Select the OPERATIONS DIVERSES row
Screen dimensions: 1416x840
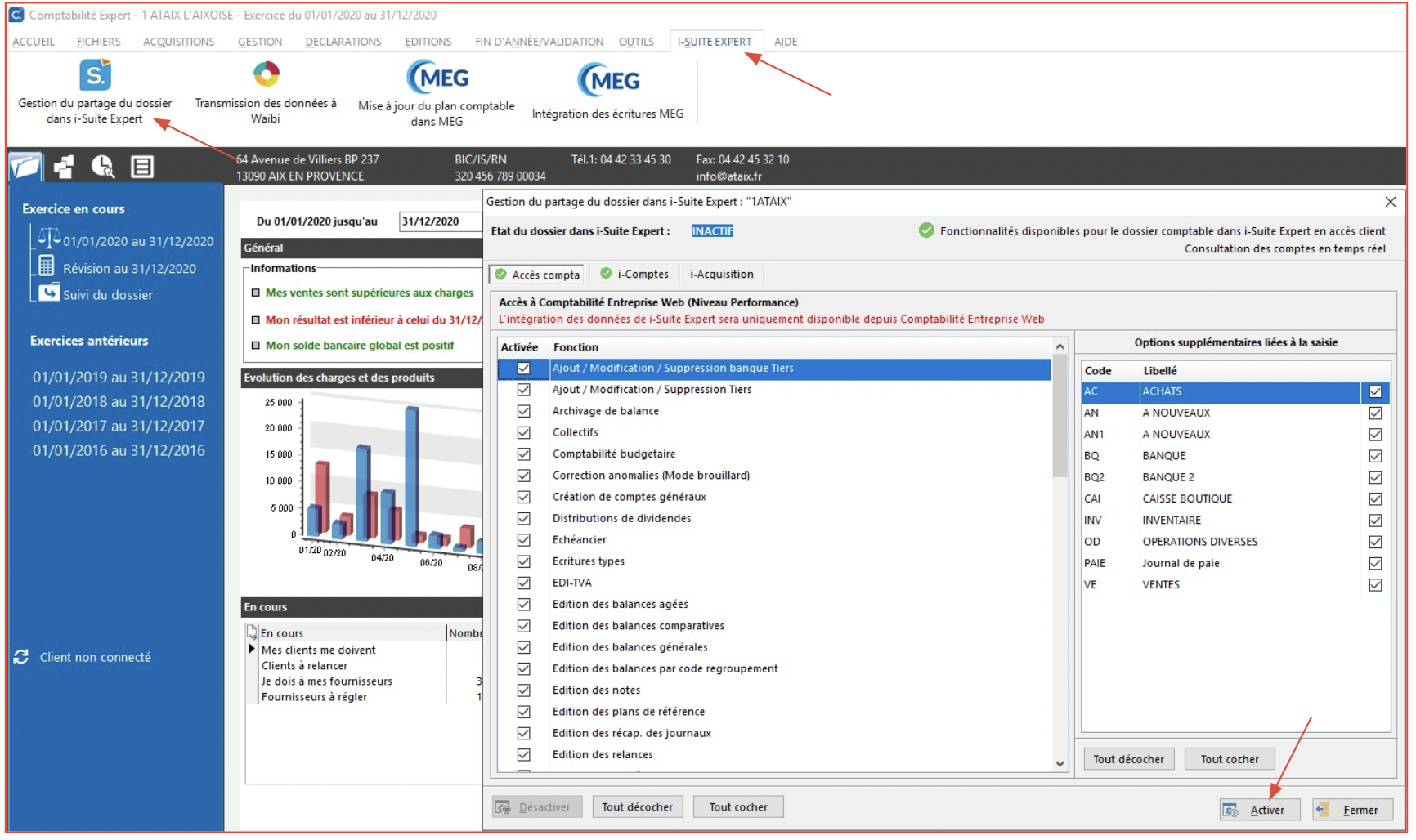(1235, 542)
